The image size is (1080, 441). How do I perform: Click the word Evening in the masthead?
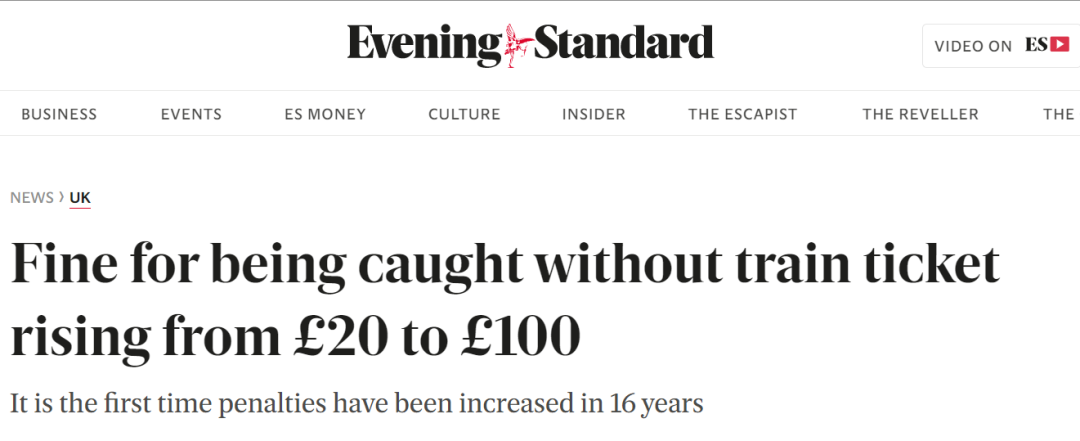point(424,44)
